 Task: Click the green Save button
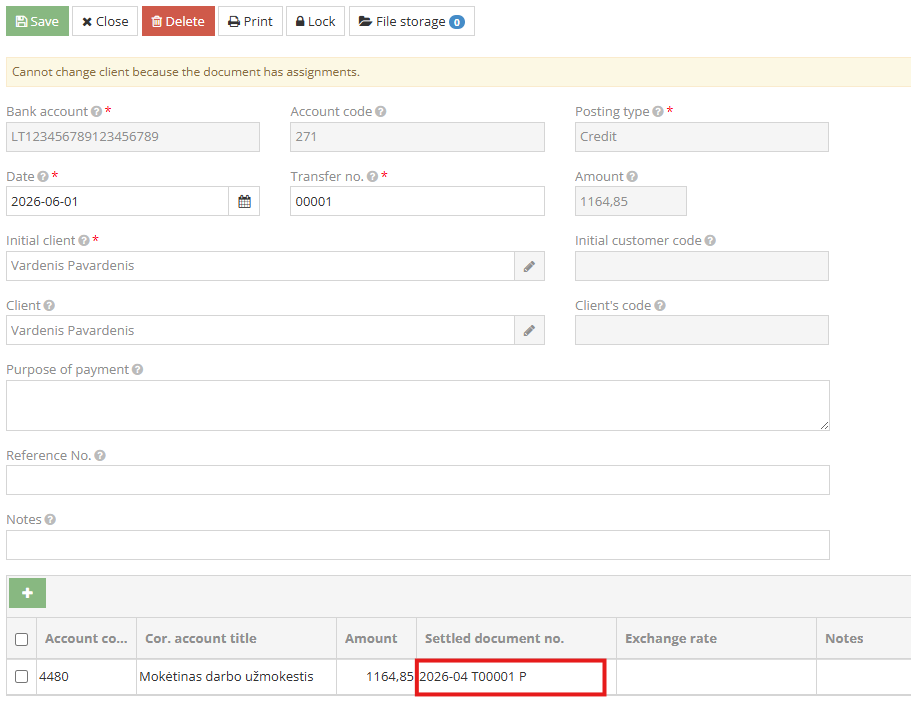37,21
